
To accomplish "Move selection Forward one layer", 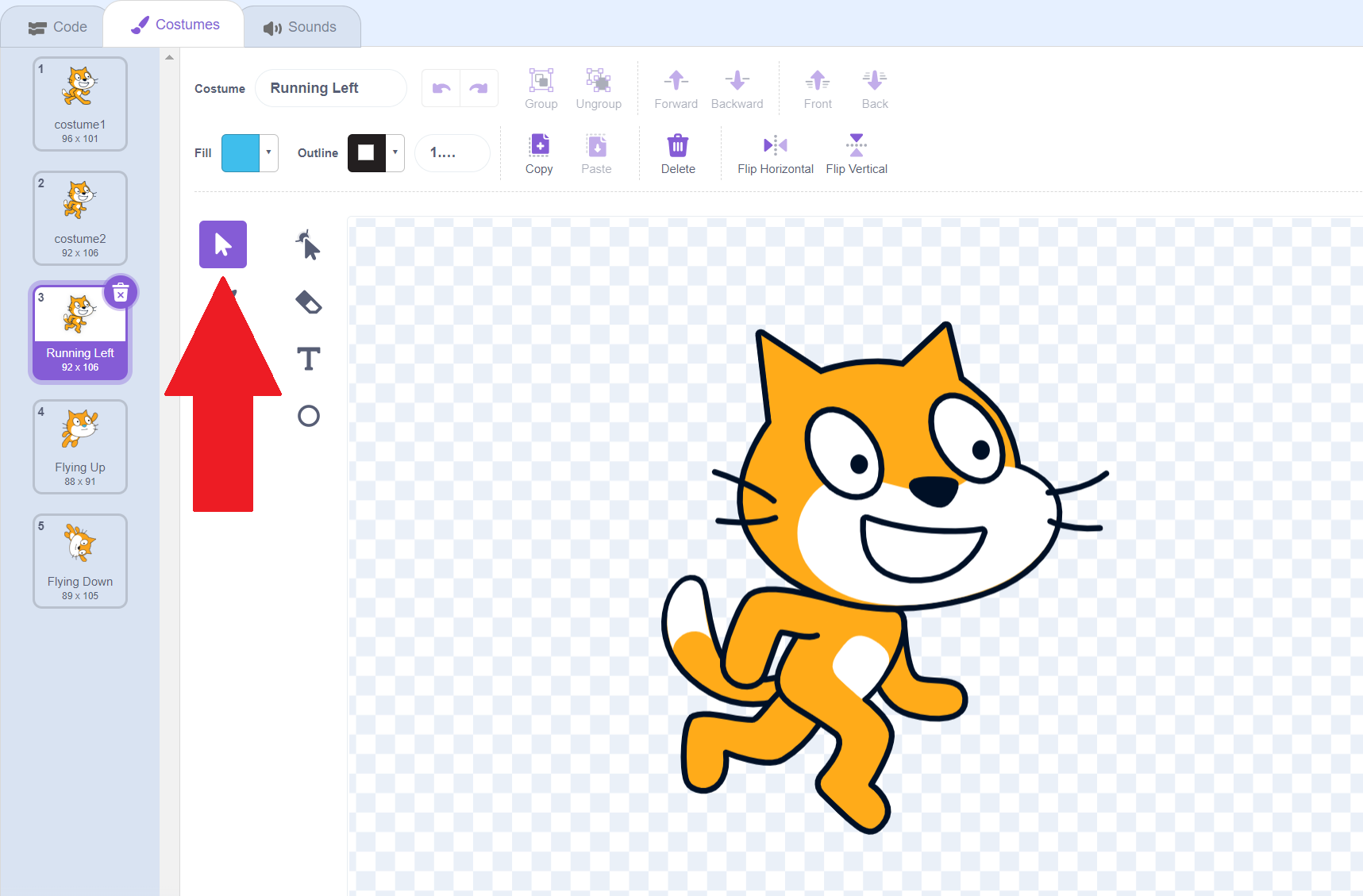I will point(676,88).
